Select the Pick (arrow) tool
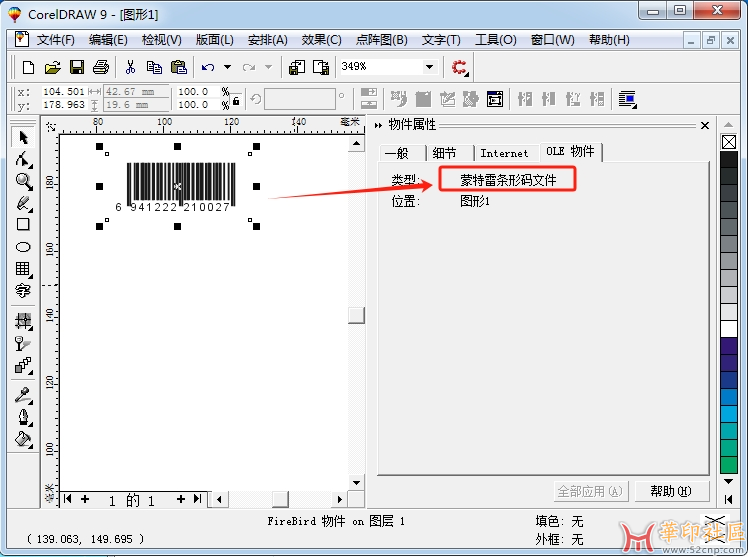Image resolution: width=748 pixels, height=557 pixels. pyautogui.click(x=23, y=138)
